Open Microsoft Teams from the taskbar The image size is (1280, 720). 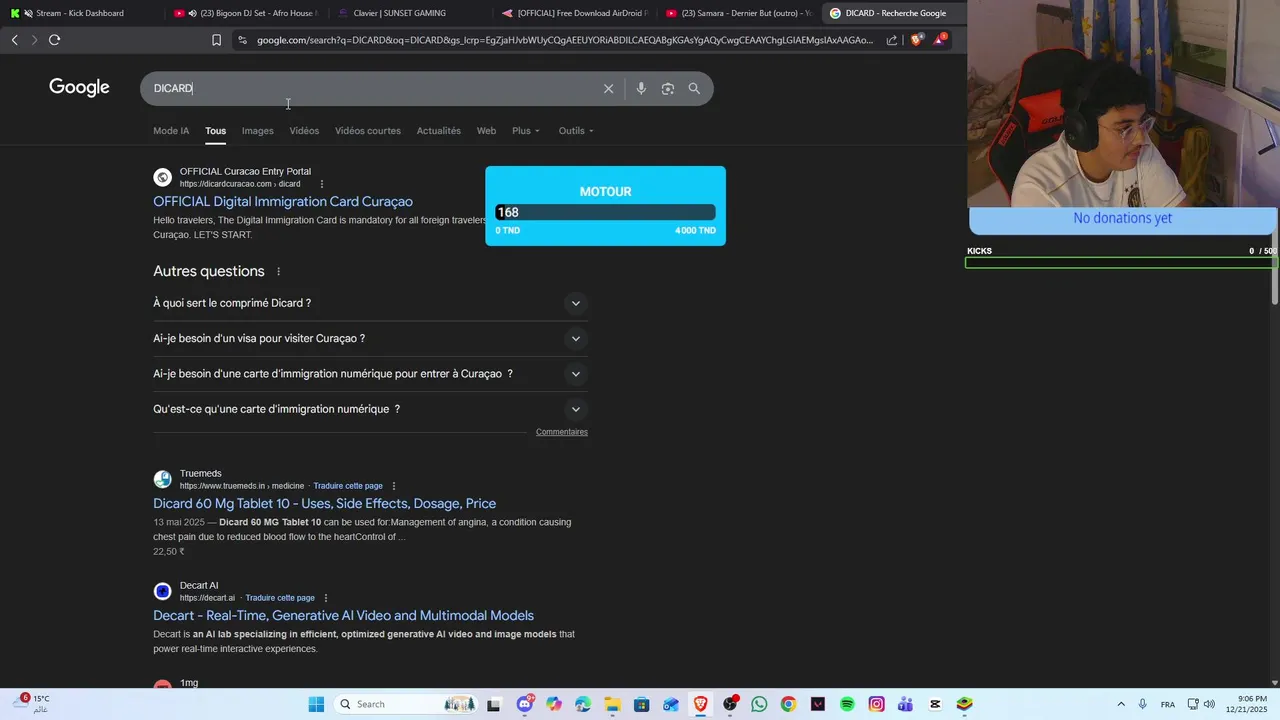[x=905, y=704]
